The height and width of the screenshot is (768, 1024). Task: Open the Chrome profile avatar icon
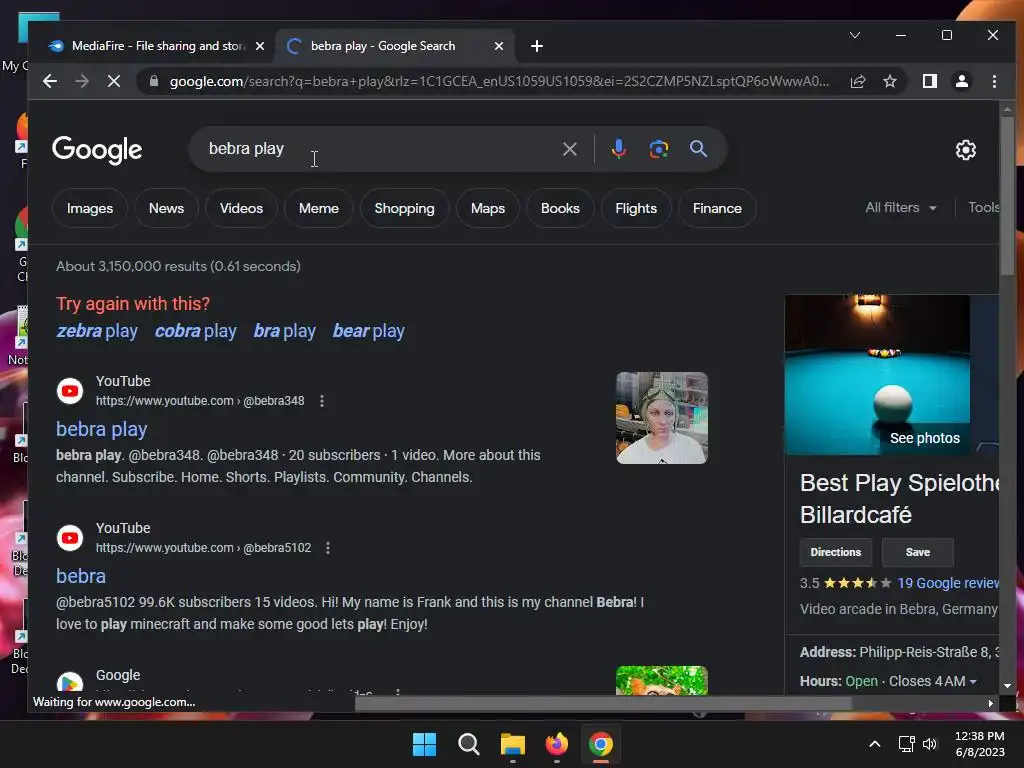pos(961,81)
